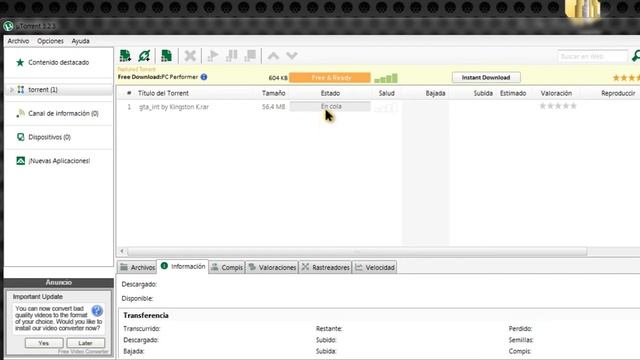This screenshot has height=360, width=640.
Task: Click the Remove torrent X icon
Action: click(x=190, y=56)
